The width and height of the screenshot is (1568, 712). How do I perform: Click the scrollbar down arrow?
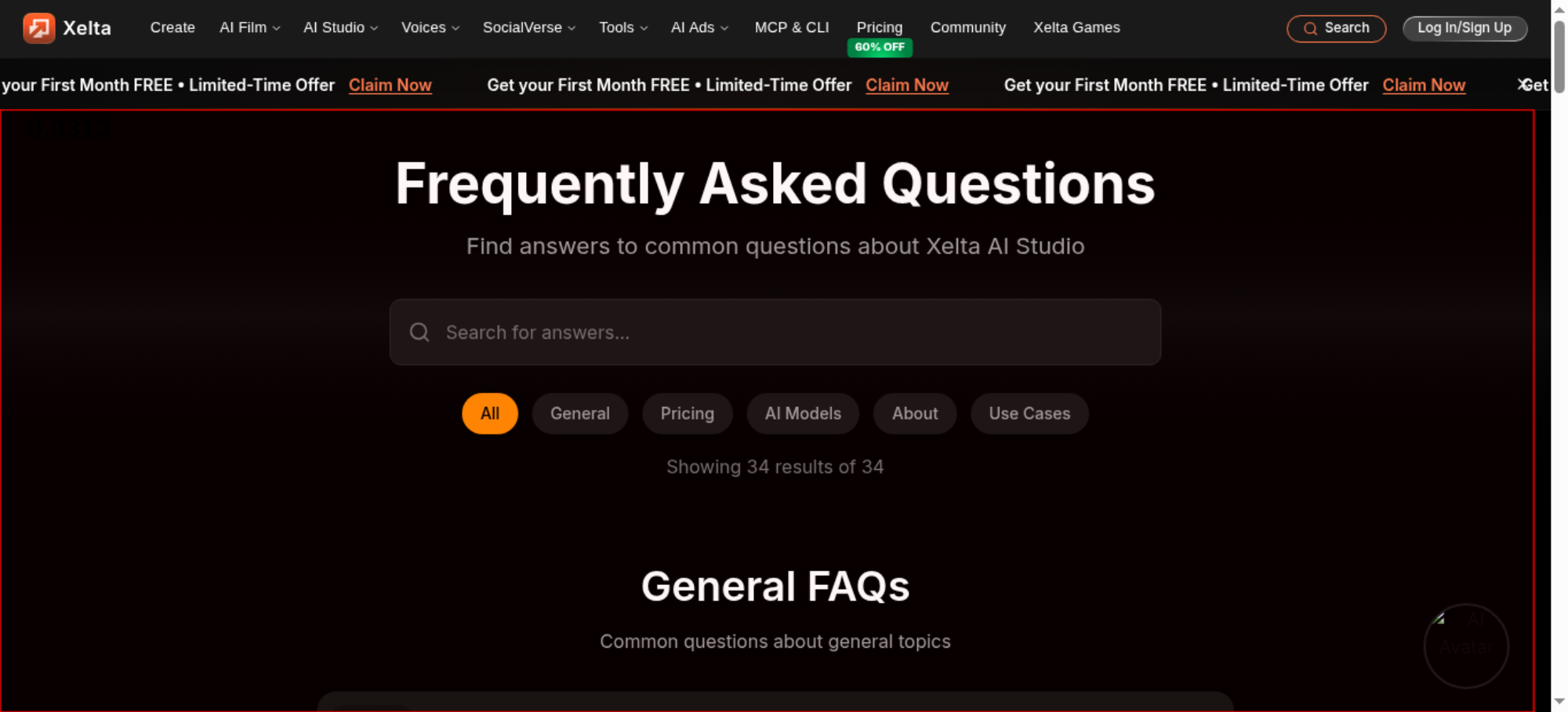point(1559,702)
